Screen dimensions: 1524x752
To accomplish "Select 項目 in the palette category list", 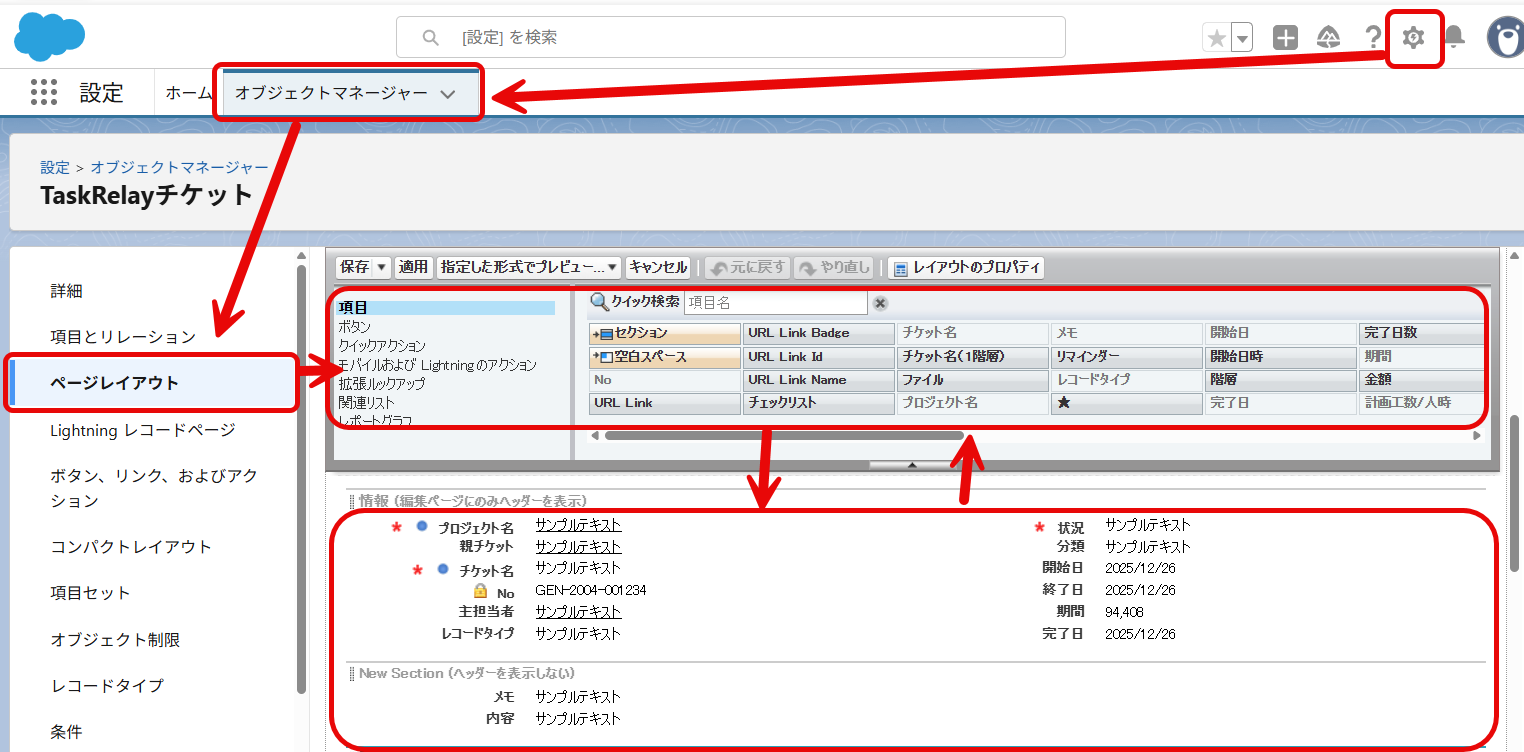I will point(446,308).
